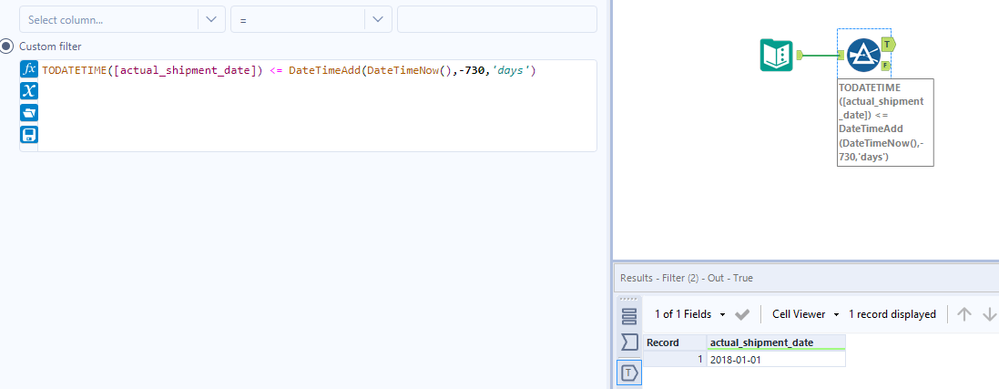Click the Filter tool annotation text box

886,122
